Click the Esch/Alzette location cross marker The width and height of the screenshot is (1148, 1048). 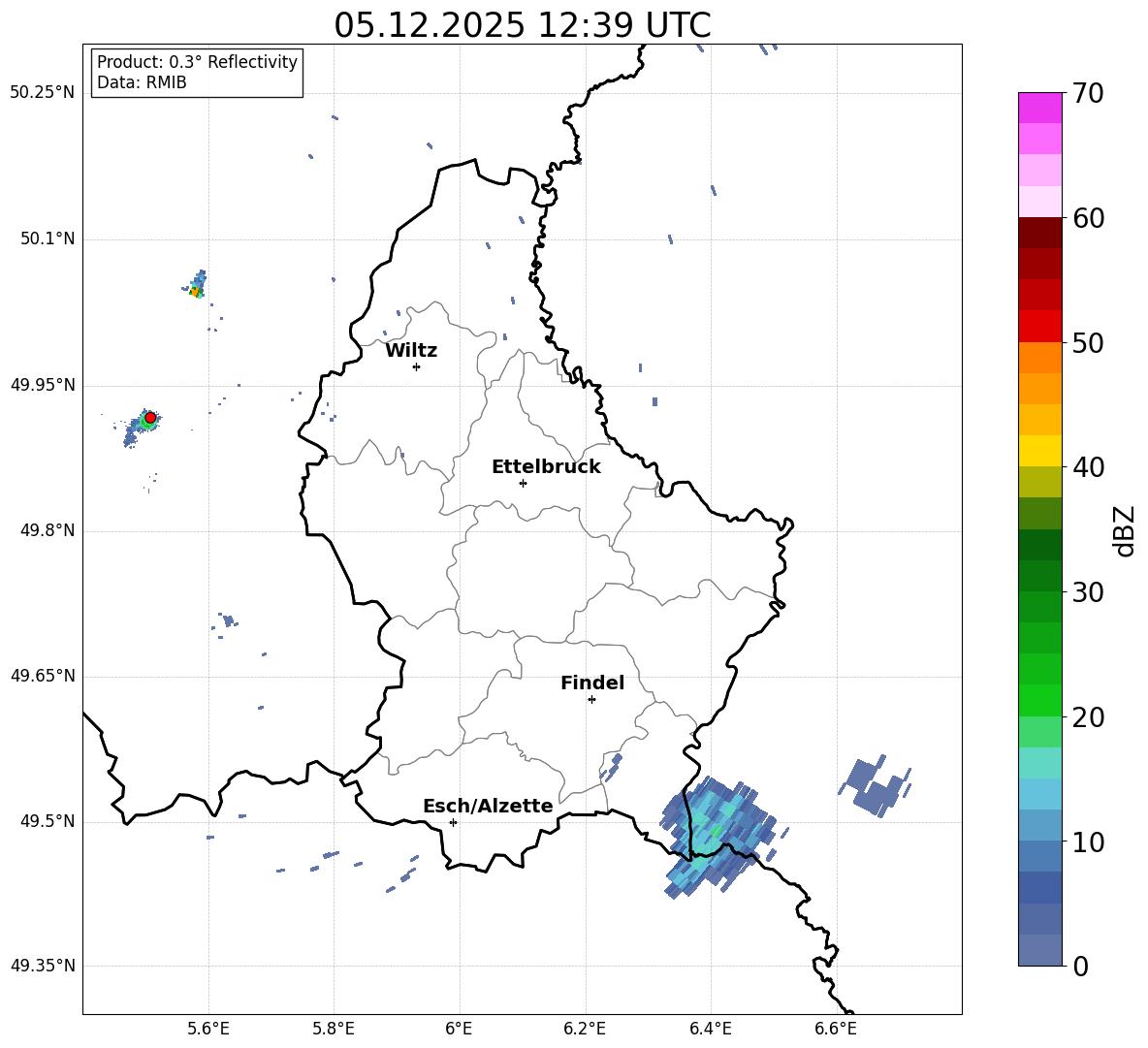[453, 822]
